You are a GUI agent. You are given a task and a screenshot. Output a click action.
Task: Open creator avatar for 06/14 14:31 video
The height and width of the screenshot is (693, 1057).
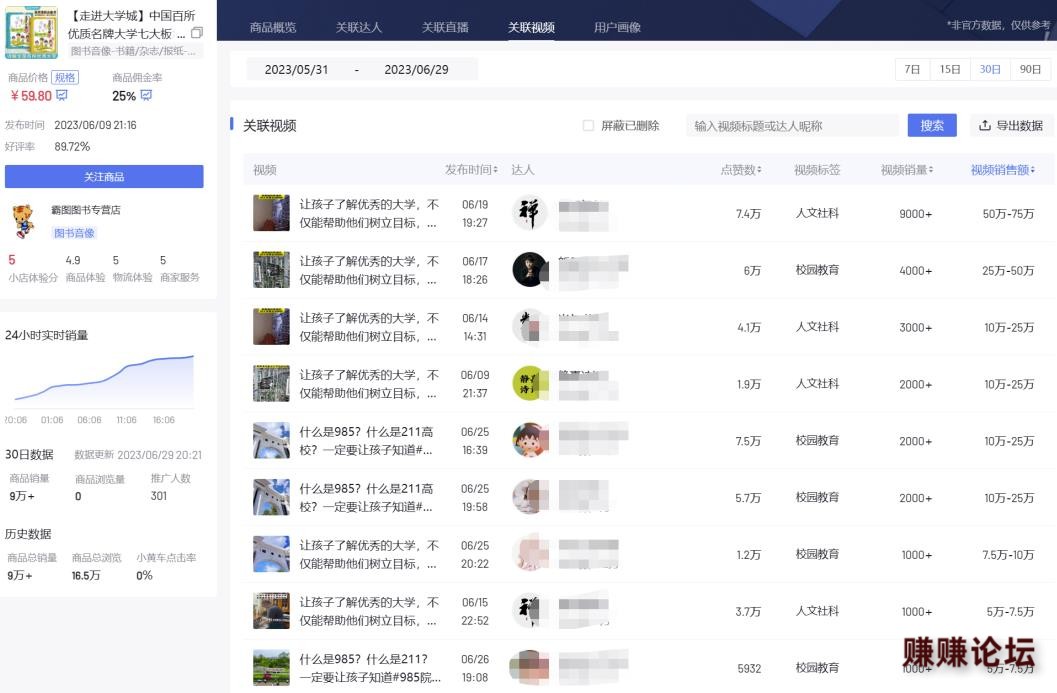tap(529, 327)
